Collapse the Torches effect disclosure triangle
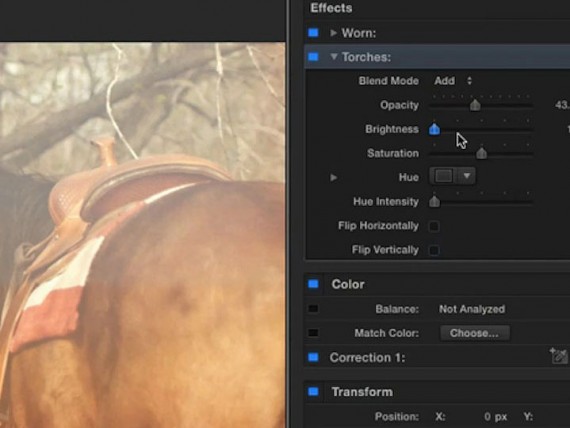The height and width of the screenshot is (428, 570). point(334,56)
